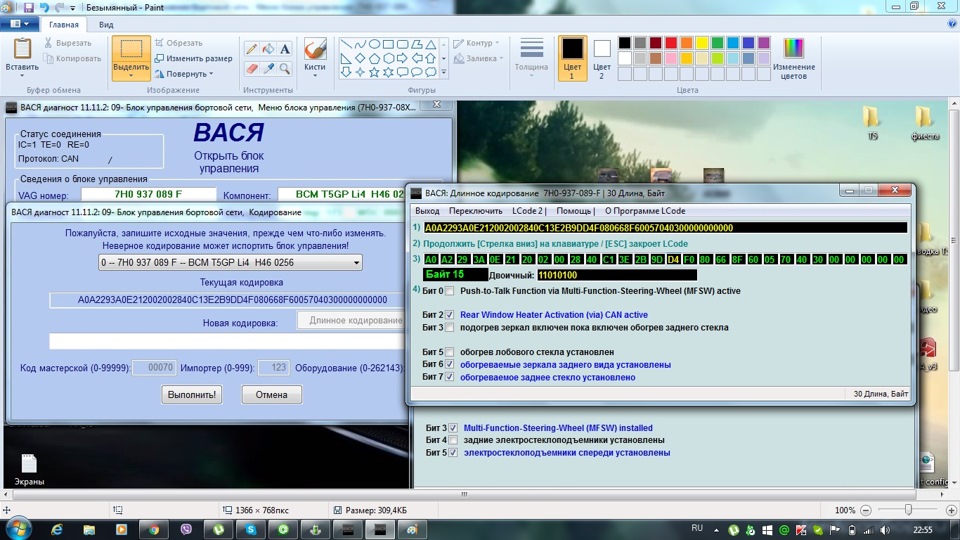Toggle Бит 5 обогрев лобового стекла checkbox

[449, 352]
